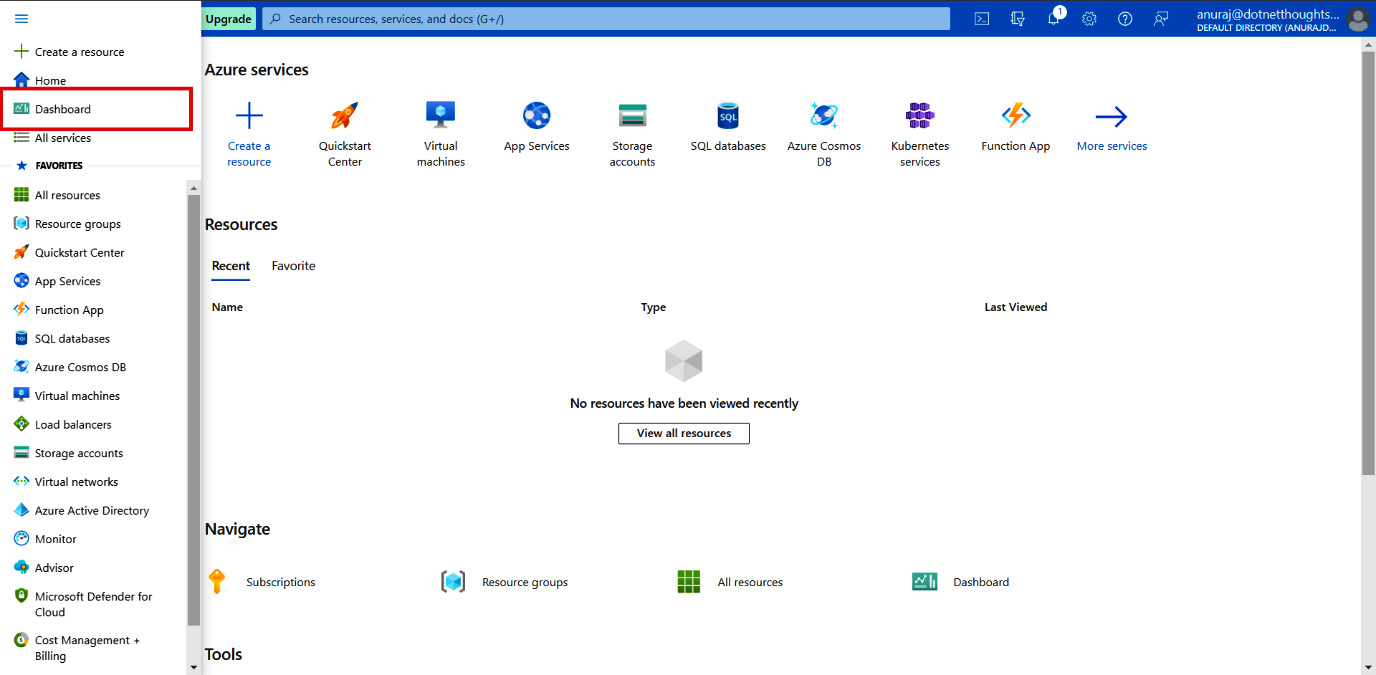The width and height of the screenshot is (1376, 675).
Task: Open Resource groups favorite in sidebar
Action: pyautogui.click(x=67, y=224)
